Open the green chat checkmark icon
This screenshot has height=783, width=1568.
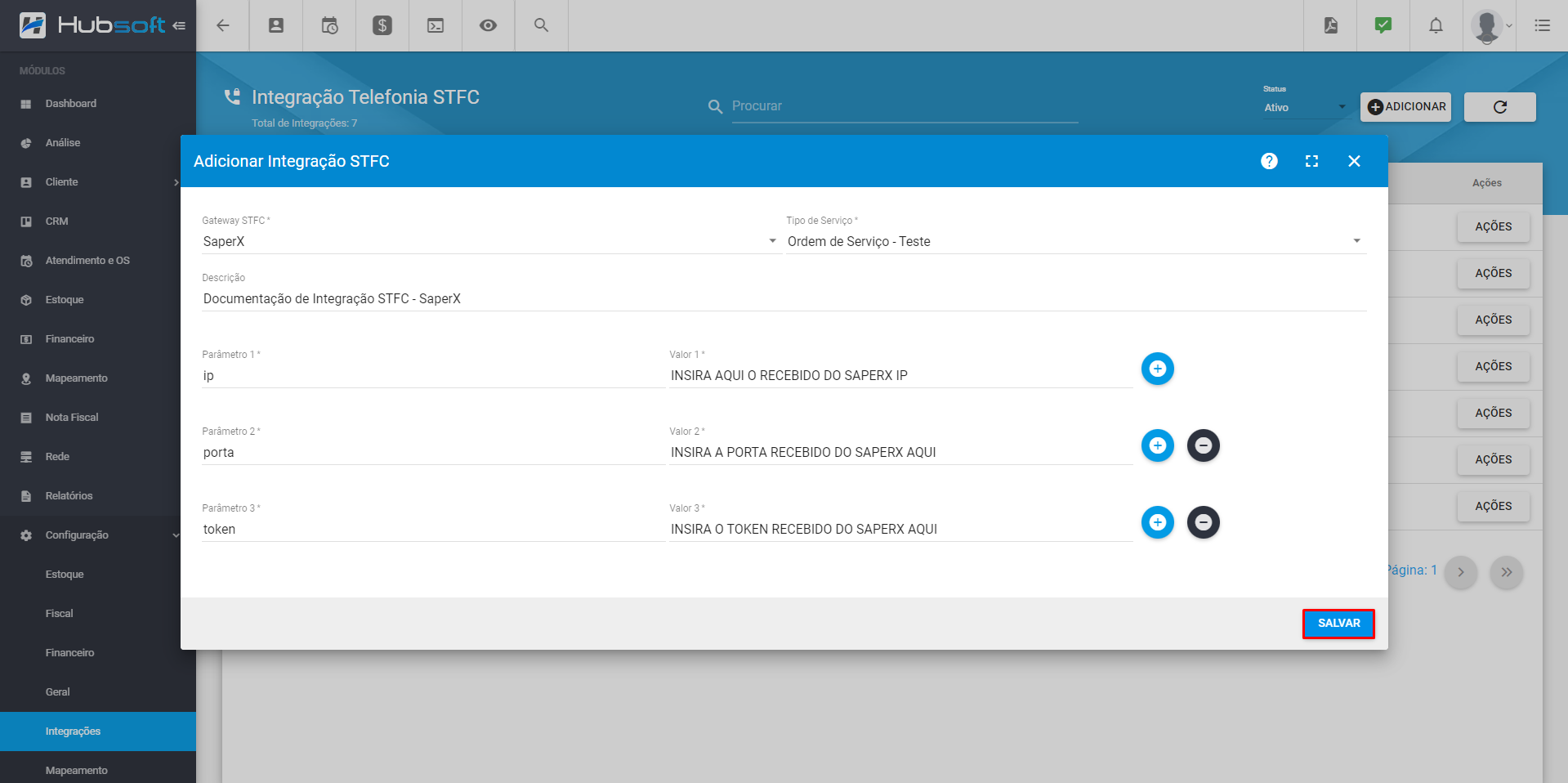coord(1383,25)
